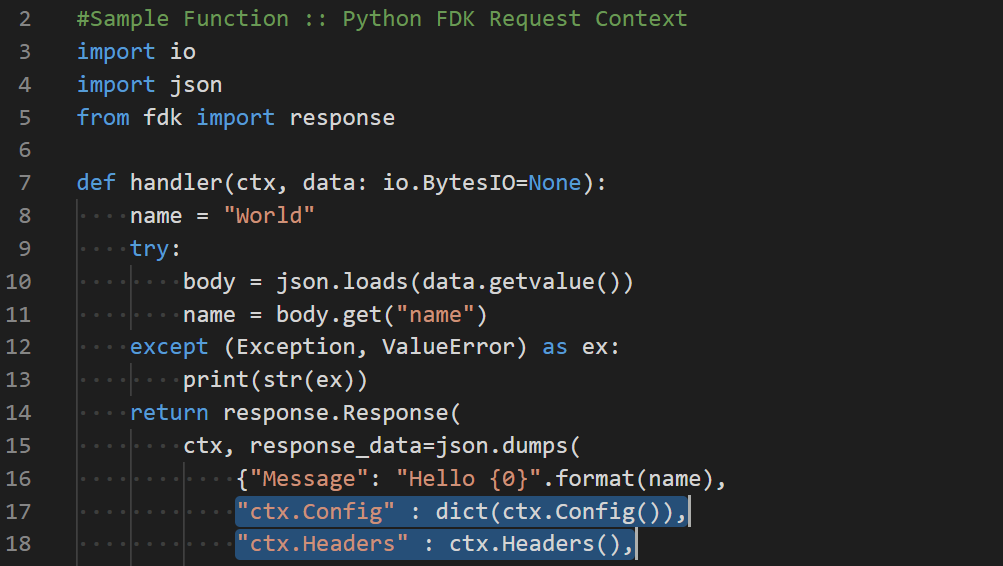Click the print(str(ex)) call
This screenshot has width=1003, height=566.
pos(275,380)
